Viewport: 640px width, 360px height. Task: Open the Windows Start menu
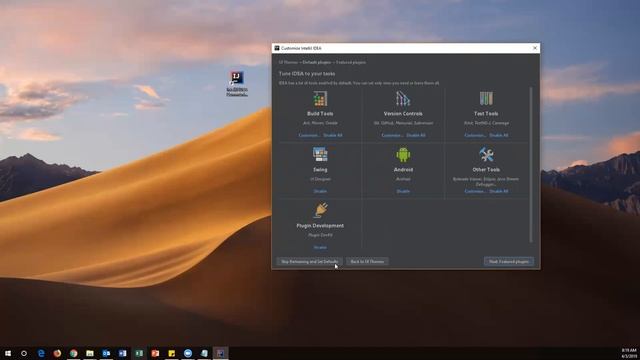[8, 353]
